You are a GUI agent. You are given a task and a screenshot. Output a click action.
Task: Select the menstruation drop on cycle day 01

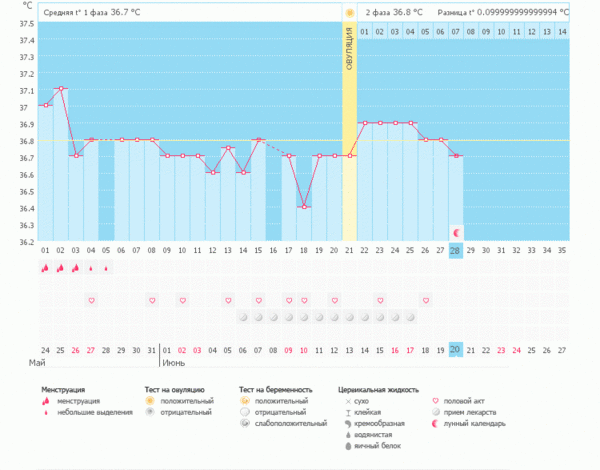tap(45, 268)
